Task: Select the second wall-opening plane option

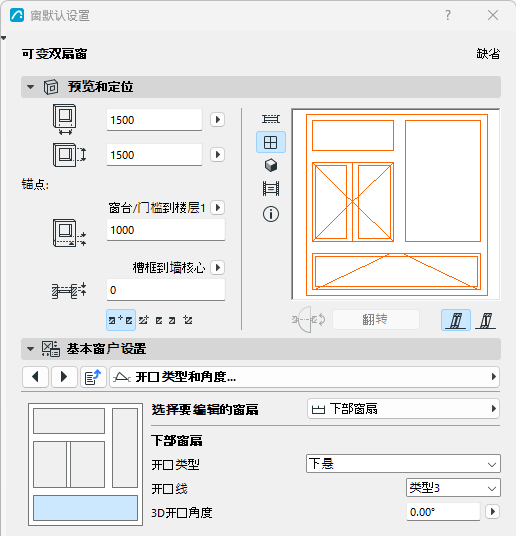Action: (x=486, y=320)
